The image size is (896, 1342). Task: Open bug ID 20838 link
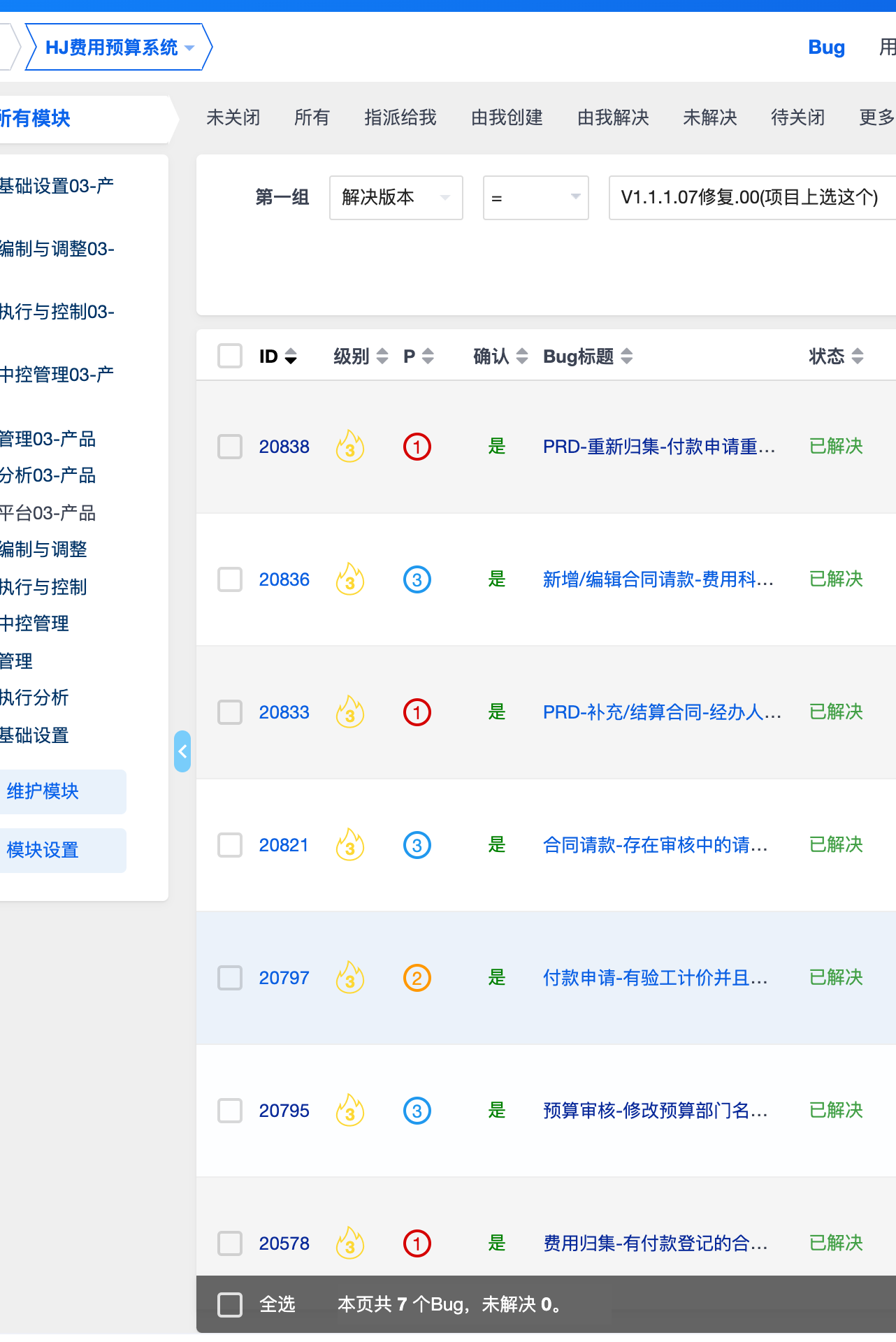(x=284, y=447)
